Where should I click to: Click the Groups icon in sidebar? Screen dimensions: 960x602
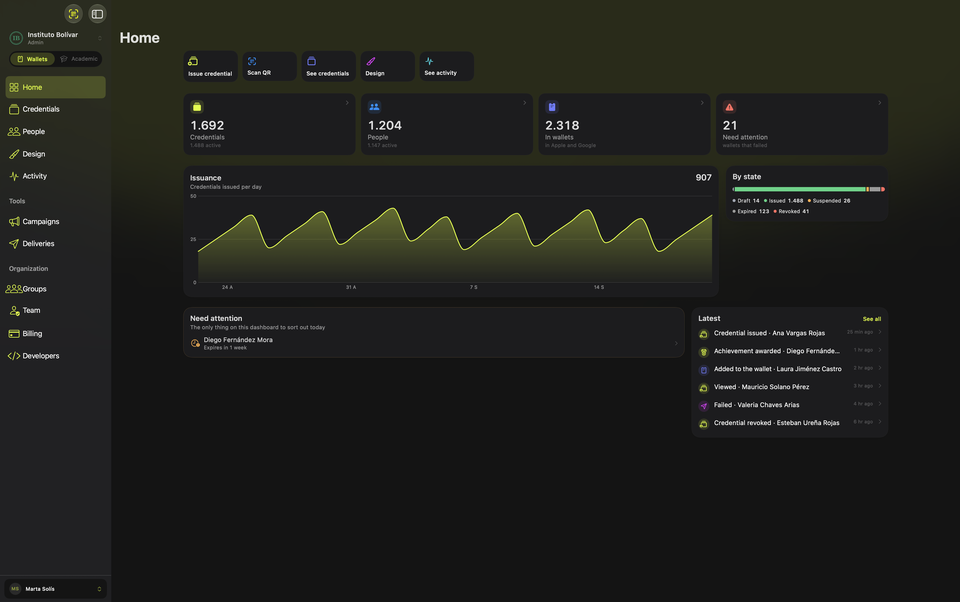click(x=14, y=288)
